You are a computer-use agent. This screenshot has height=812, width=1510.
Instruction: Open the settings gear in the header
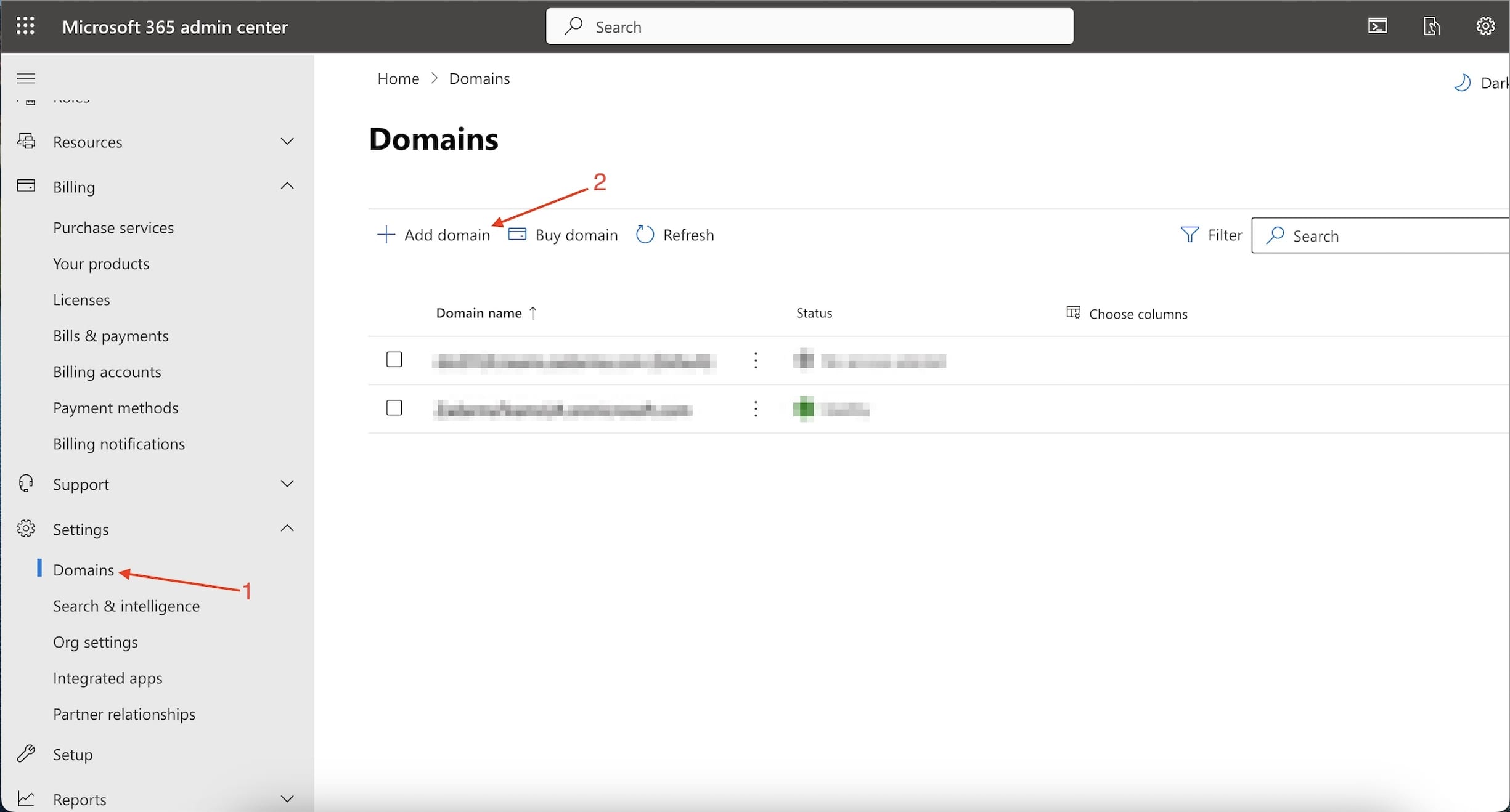coord(1485,26)
